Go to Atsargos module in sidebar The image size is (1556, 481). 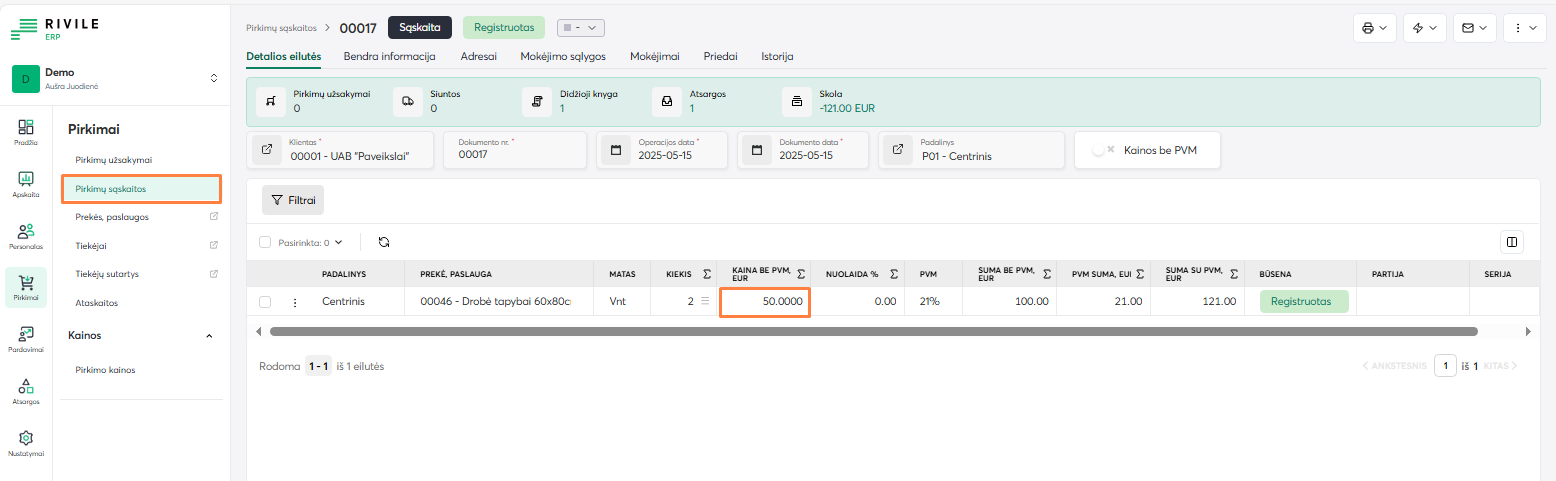click(27, 390)
